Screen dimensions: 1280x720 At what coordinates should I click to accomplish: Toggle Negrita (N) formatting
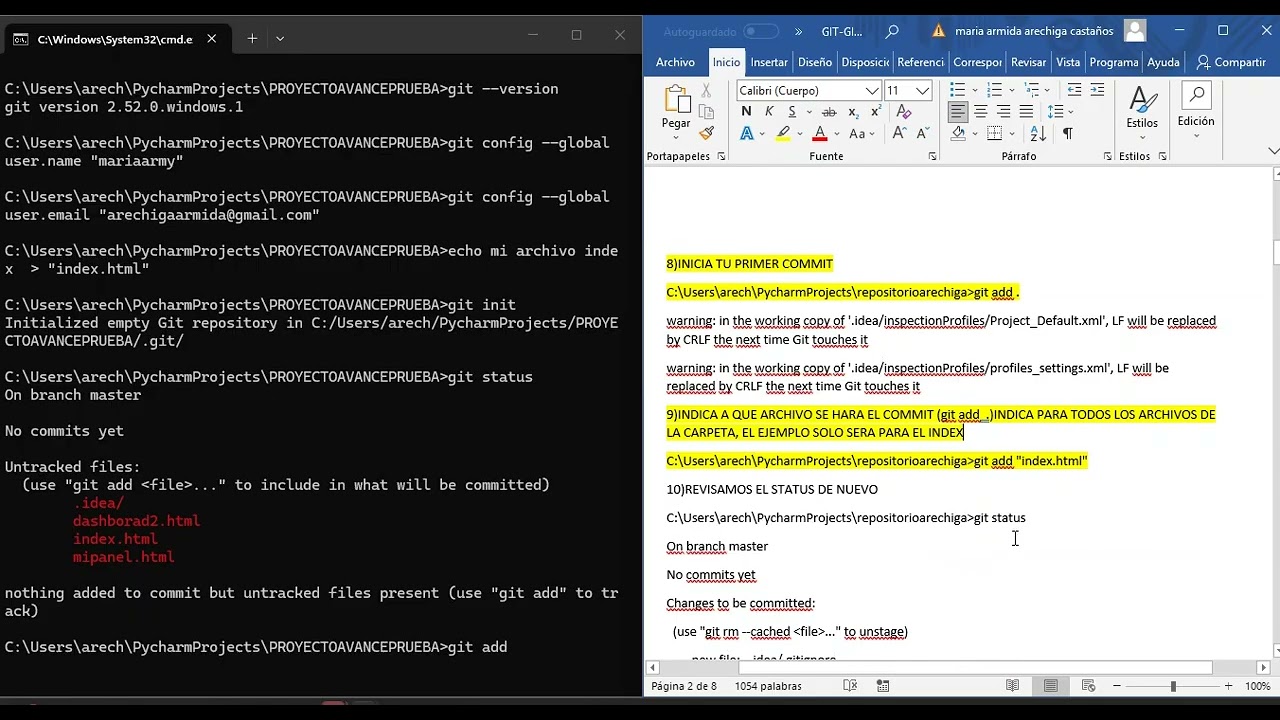tap(746, 111)
